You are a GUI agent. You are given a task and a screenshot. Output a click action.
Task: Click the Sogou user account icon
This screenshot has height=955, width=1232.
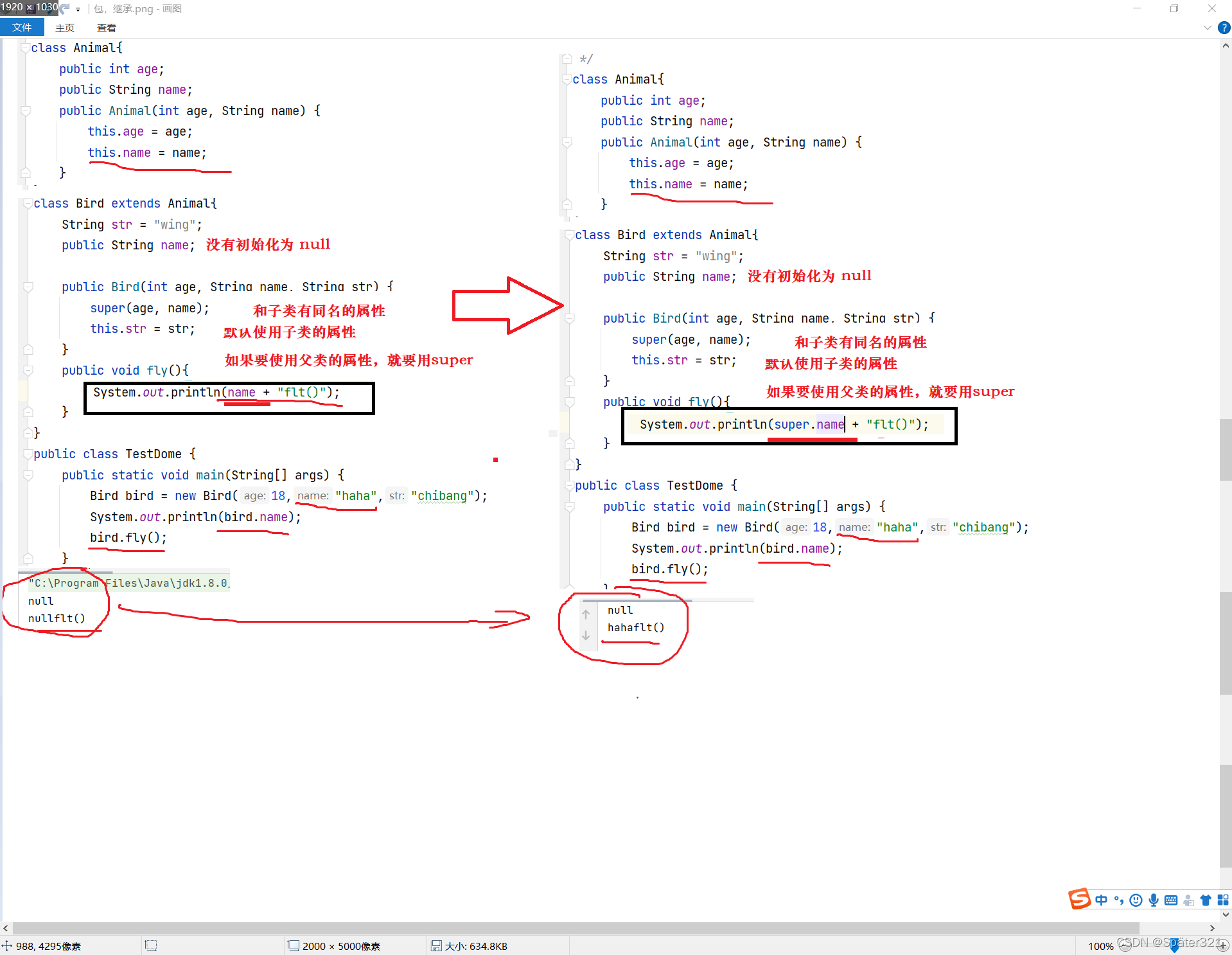[1188, 900]
